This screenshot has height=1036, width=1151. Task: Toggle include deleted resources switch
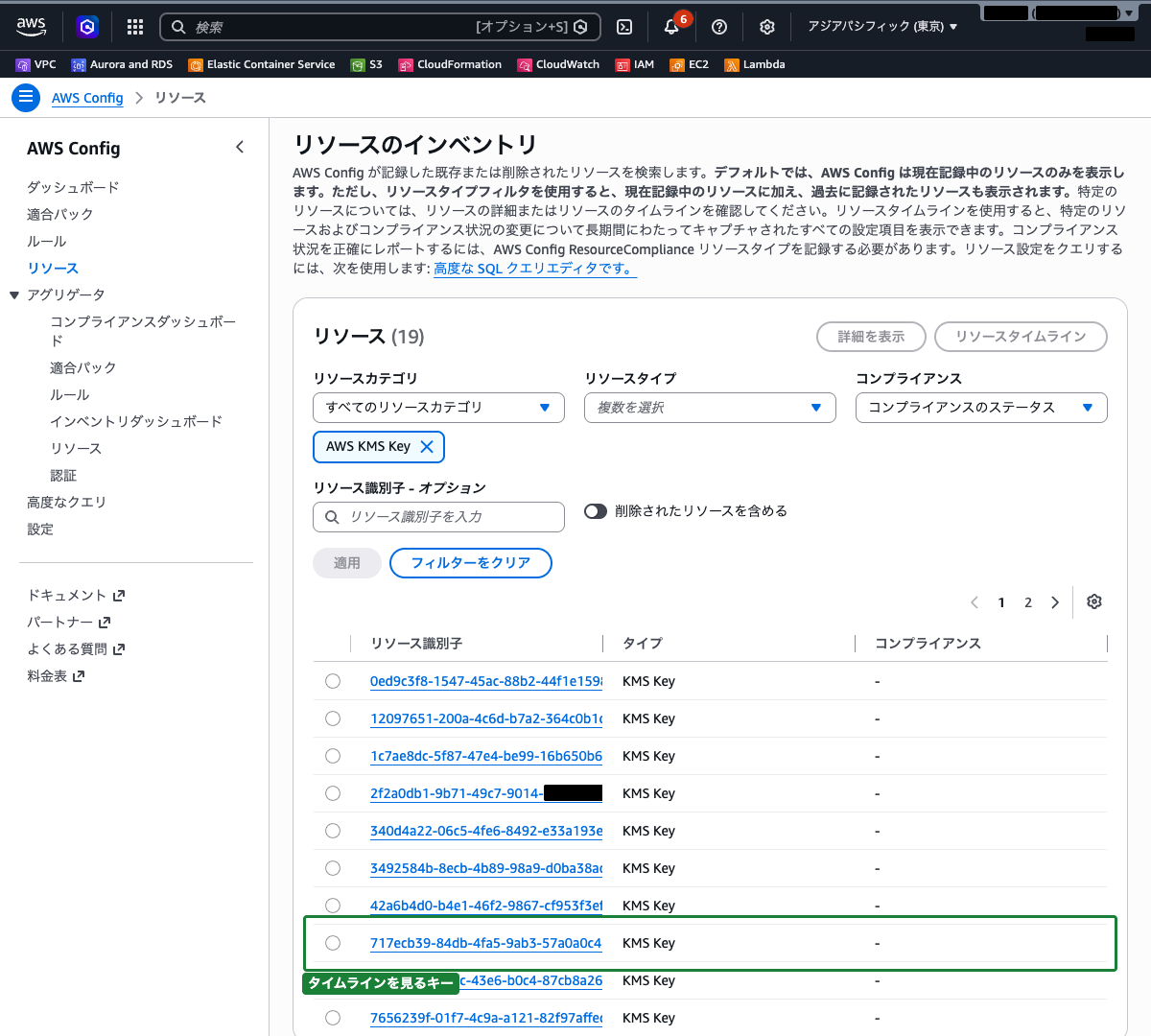[x=596, y=511]
